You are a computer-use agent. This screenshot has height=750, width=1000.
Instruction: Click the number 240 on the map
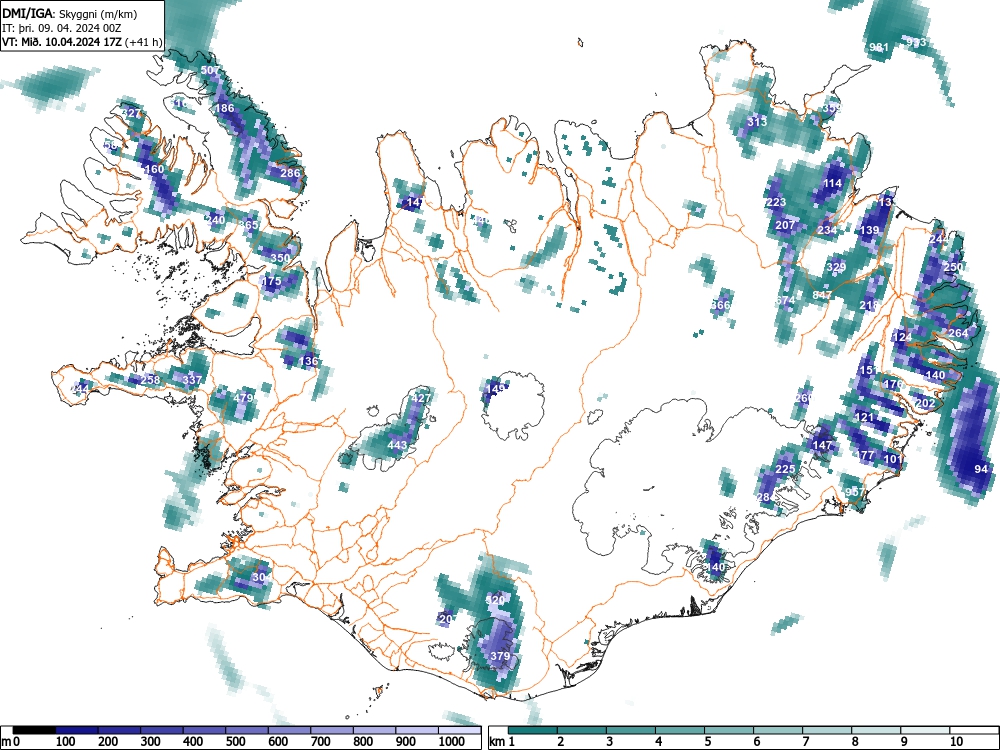click(216, 220)
